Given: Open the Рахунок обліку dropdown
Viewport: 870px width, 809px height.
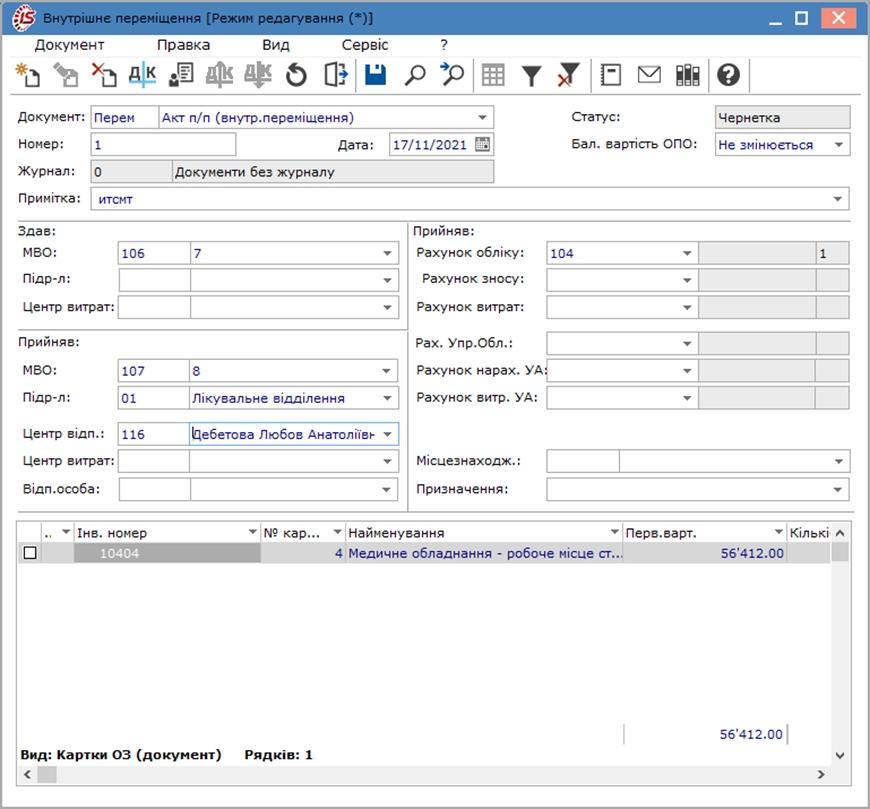Looking at the screenshot, I should pos(687,254).
